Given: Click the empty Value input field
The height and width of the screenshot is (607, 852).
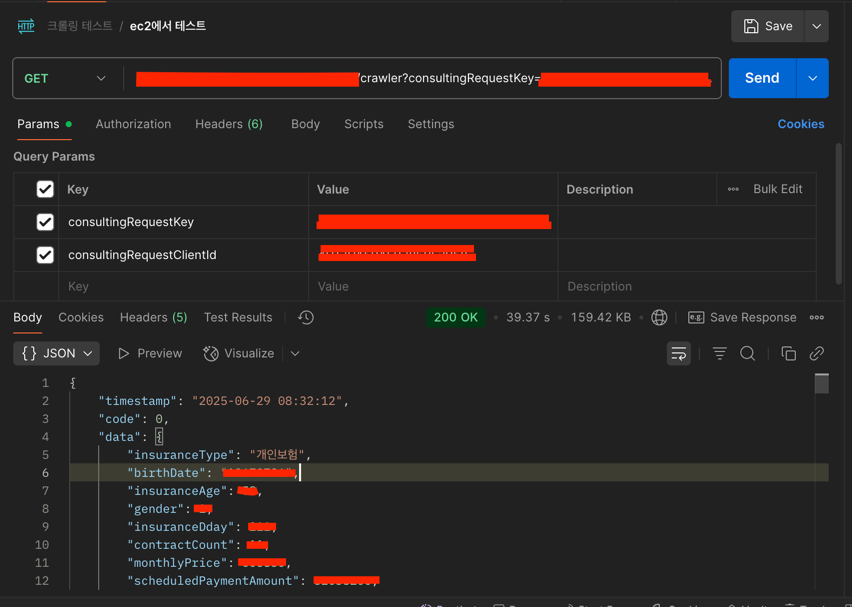Looking at the screenshot, I should 433,286.
